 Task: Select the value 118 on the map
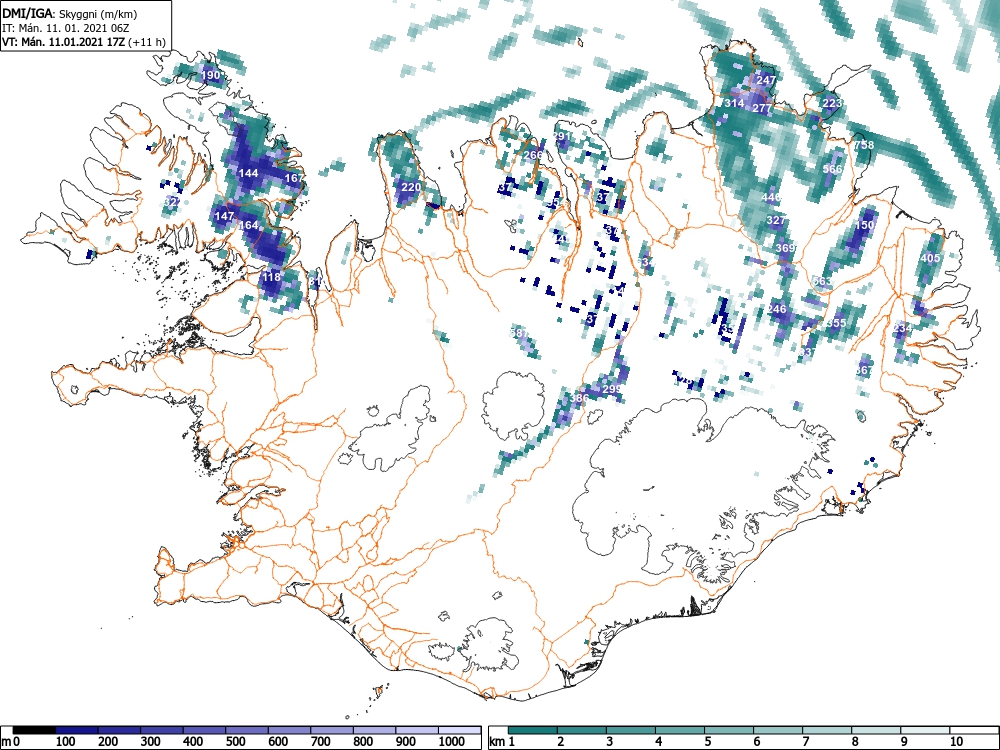[271, 277]
